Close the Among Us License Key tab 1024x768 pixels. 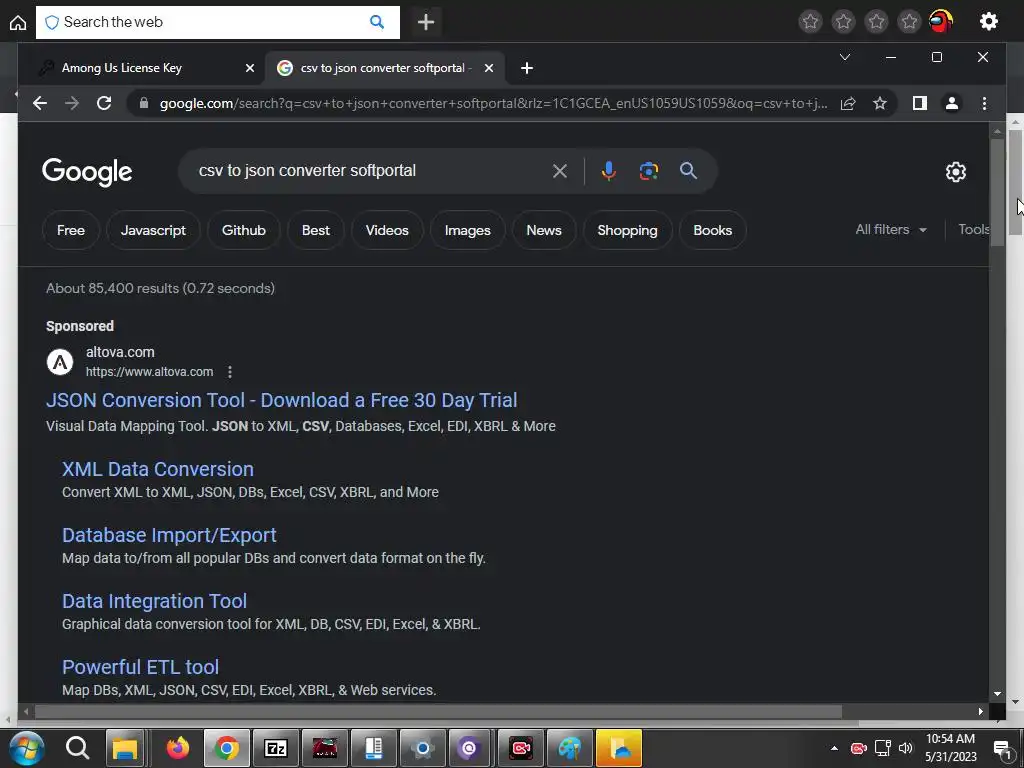tap(249, 68)
